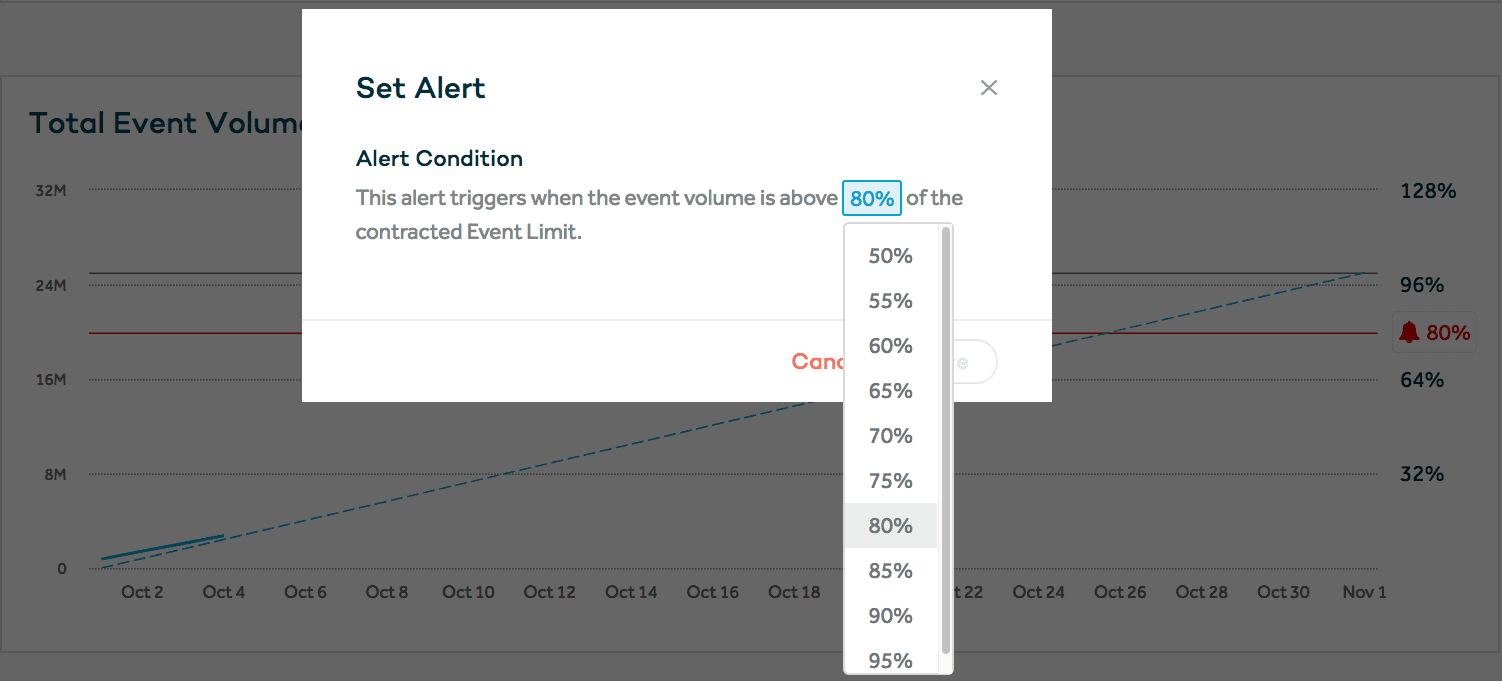Click the 80% alert badge on the chart

coord(1434,332)
